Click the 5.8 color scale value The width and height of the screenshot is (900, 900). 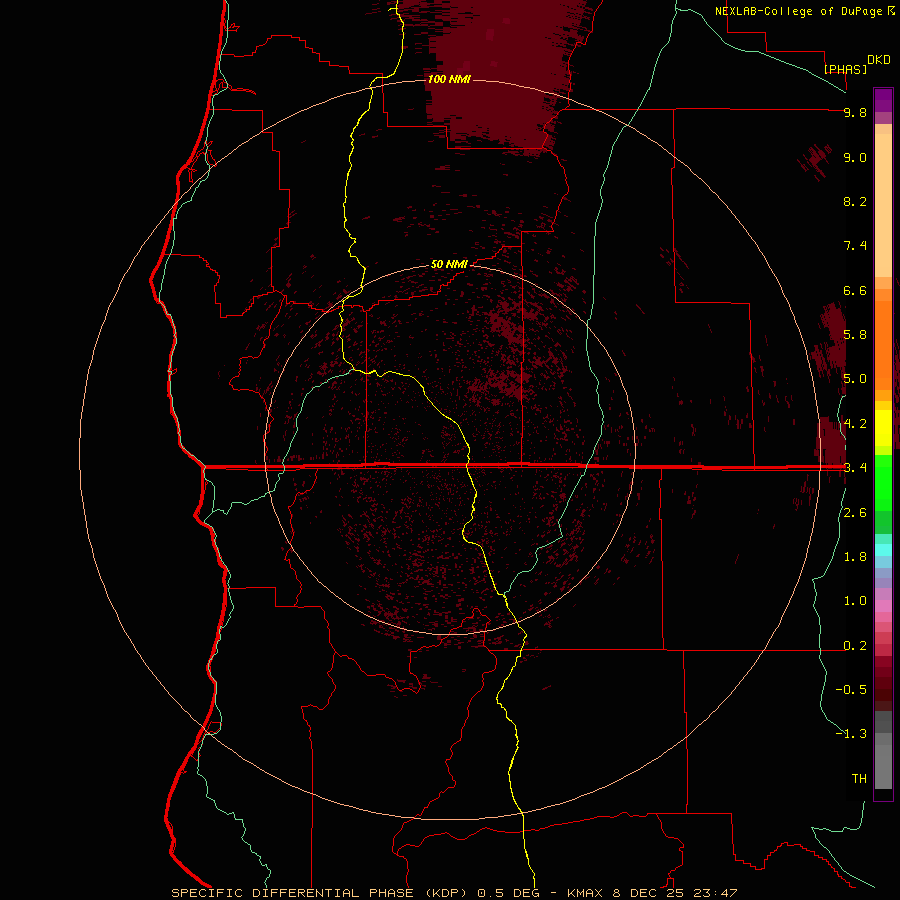tap(855, 334)
